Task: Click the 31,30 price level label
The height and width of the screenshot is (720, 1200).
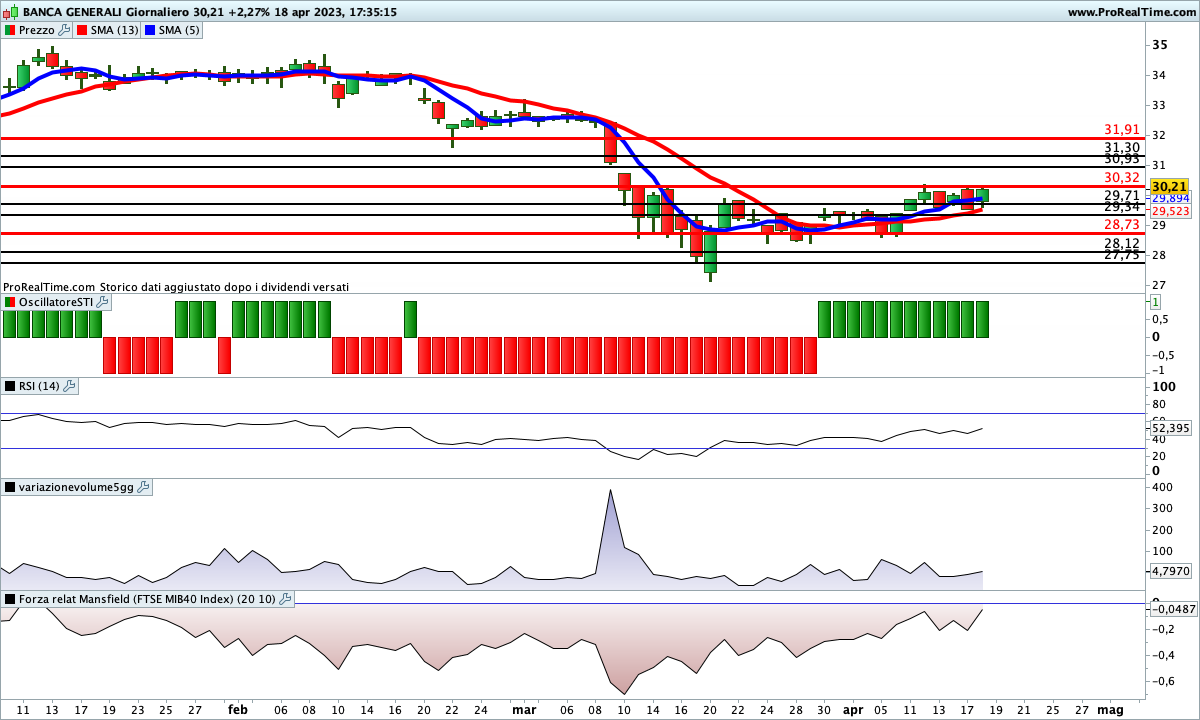Action: [x=1122, y=147]
